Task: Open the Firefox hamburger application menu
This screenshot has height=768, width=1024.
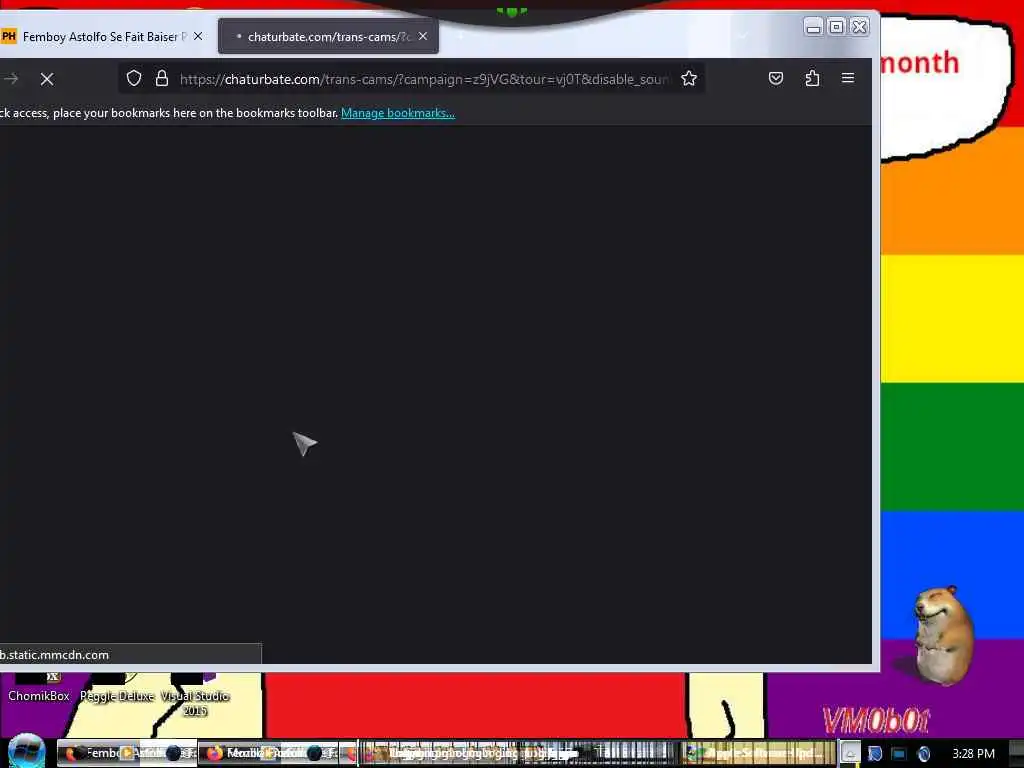Action: [x=848, y=78]
